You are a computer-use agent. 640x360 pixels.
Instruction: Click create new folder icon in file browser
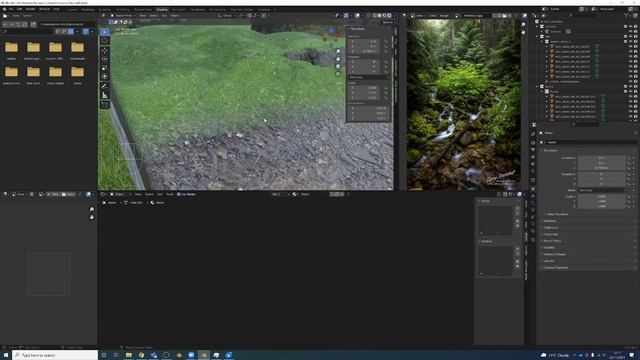click(33, 24)
